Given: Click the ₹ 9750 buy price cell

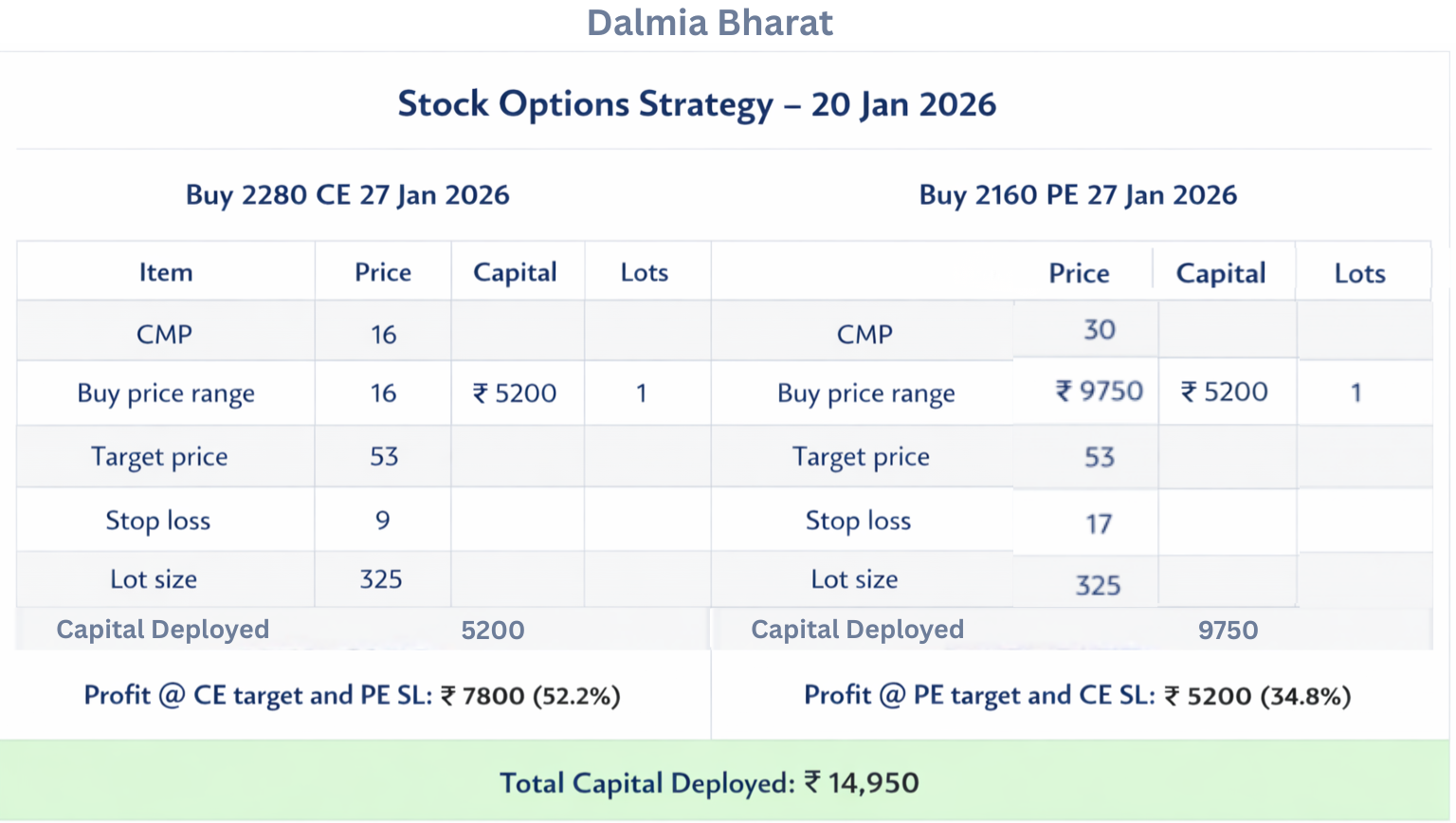Looking at the screenshot, I should coord(1100,392).
